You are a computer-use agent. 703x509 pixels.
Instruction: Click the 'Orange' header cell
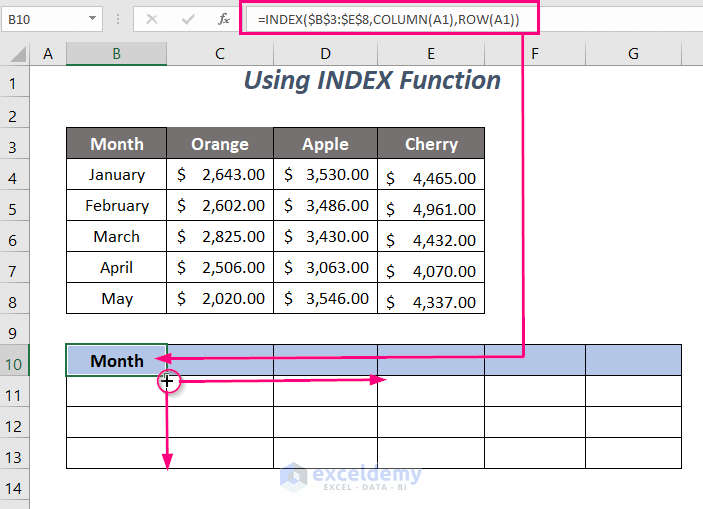tap(220, 144)
